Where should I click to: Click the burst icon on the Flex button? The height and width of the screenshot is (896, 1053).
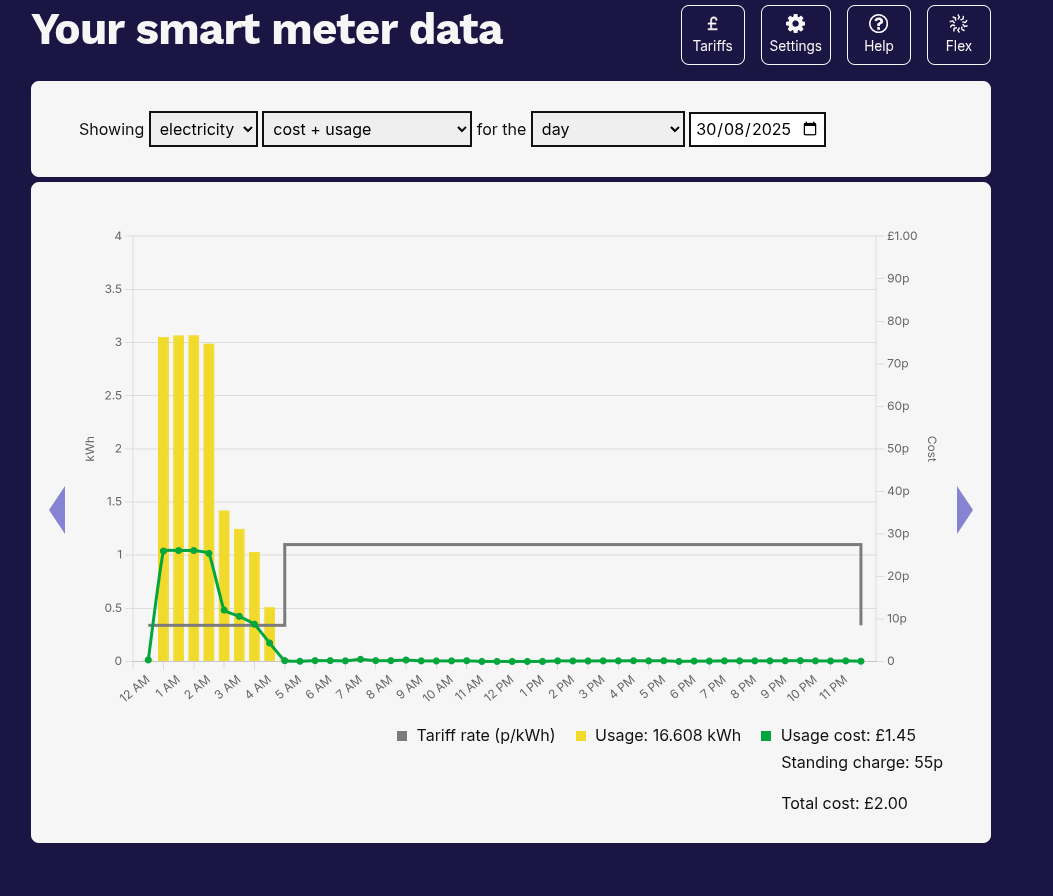click(x=958, y=22)
